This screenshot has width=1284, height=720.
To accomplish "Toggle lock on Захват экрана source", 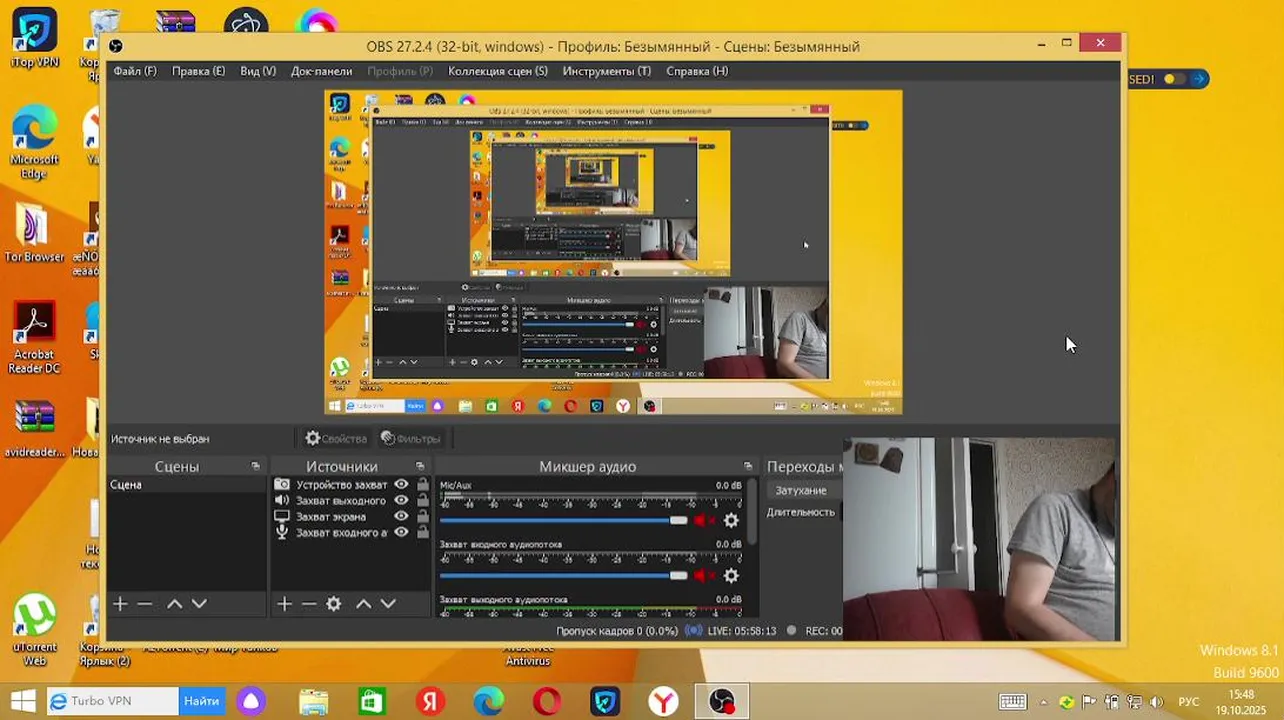I will click(x=423, y=517).
